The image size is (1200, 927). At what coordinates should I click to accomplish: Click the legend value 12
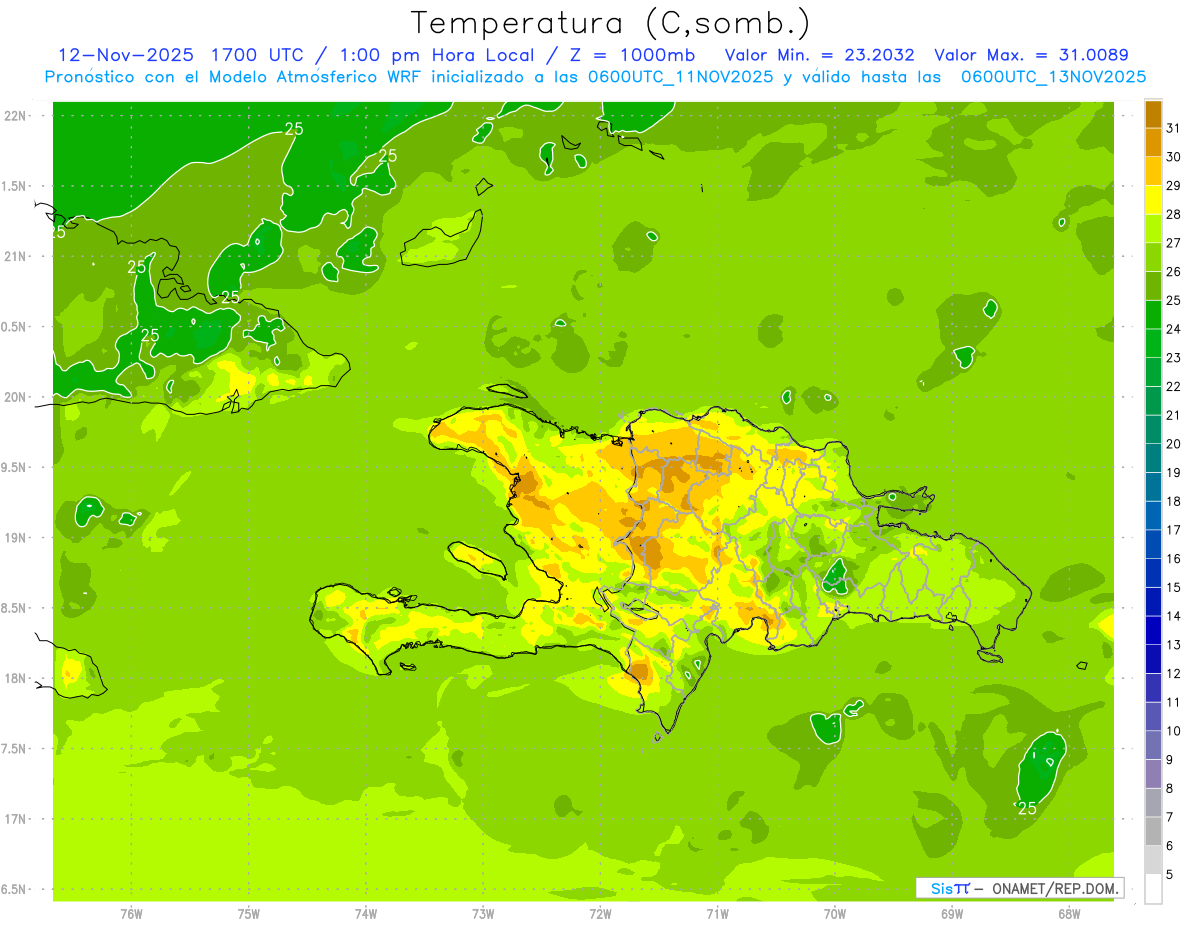coord(1173,674)
